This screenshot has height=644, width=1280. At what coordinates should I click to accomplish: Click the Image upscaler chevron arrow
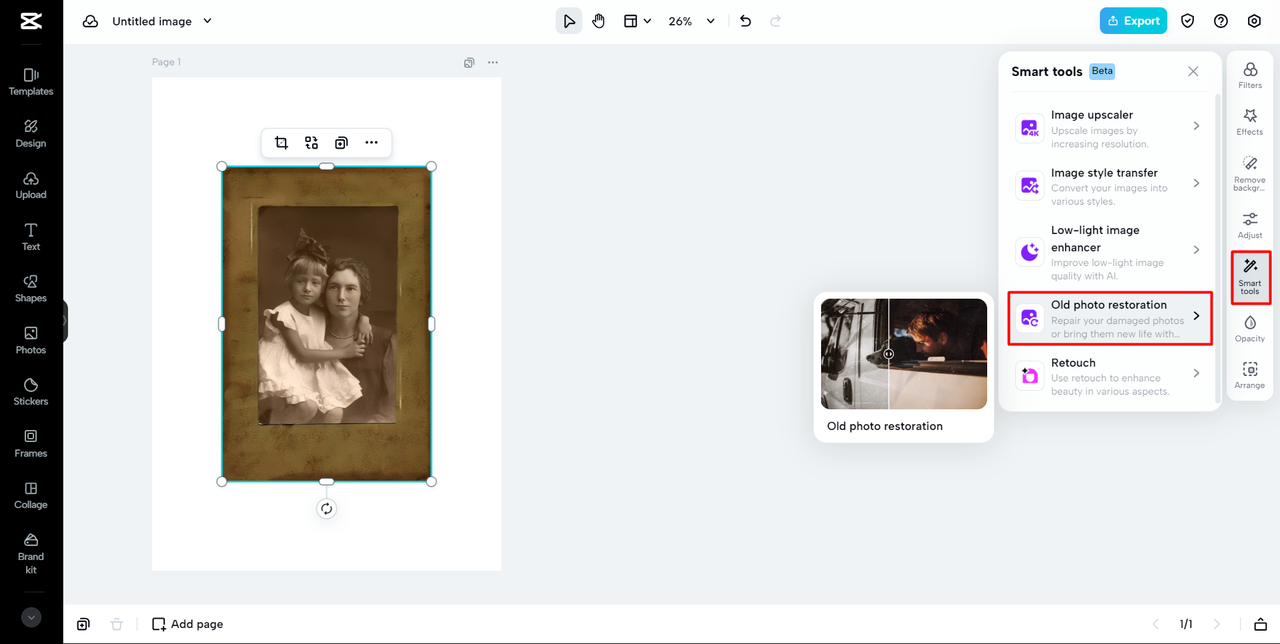tap(1196, 126)
